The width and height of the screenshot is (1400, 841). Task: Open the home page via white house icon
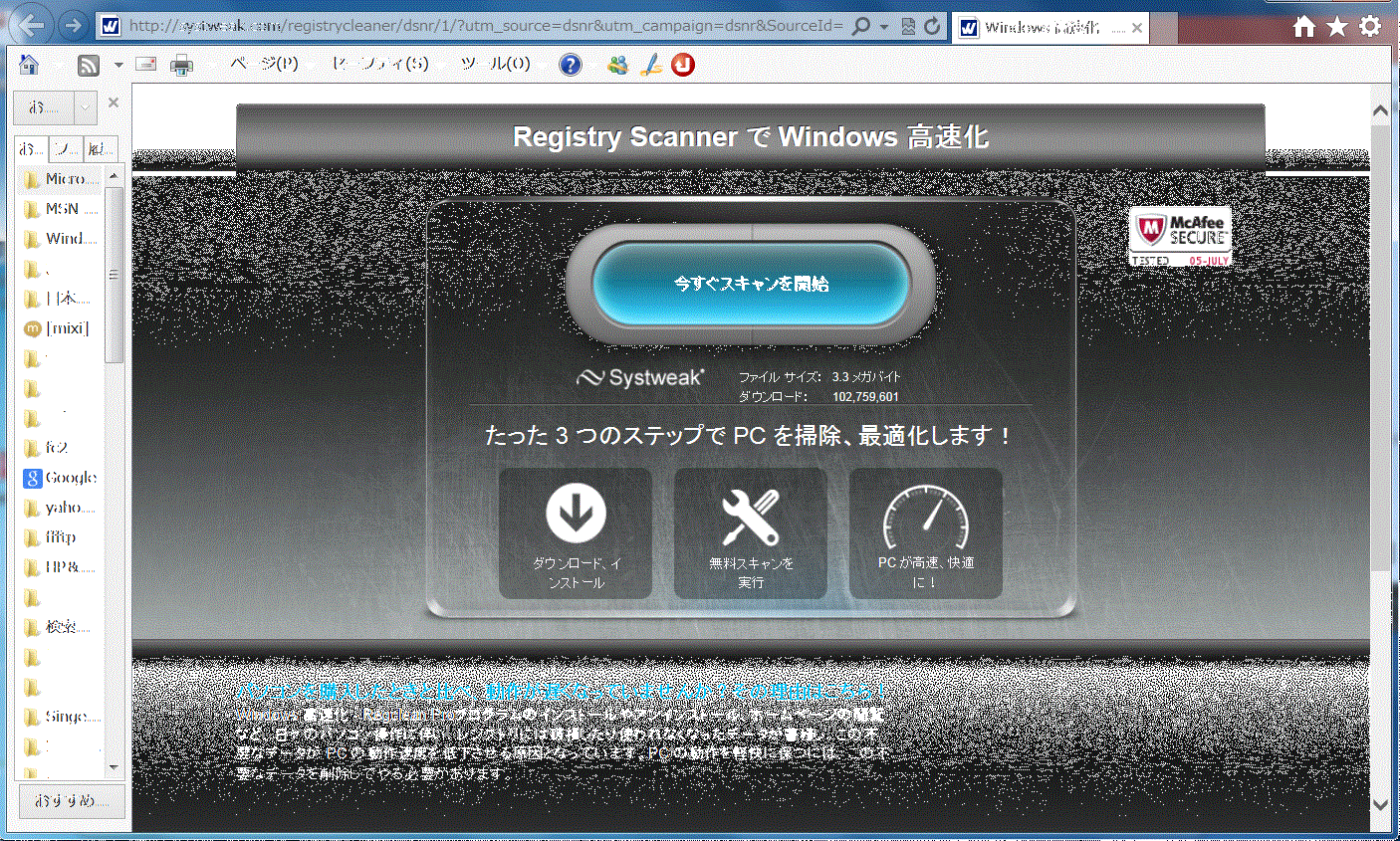[x=1304, y=27]
